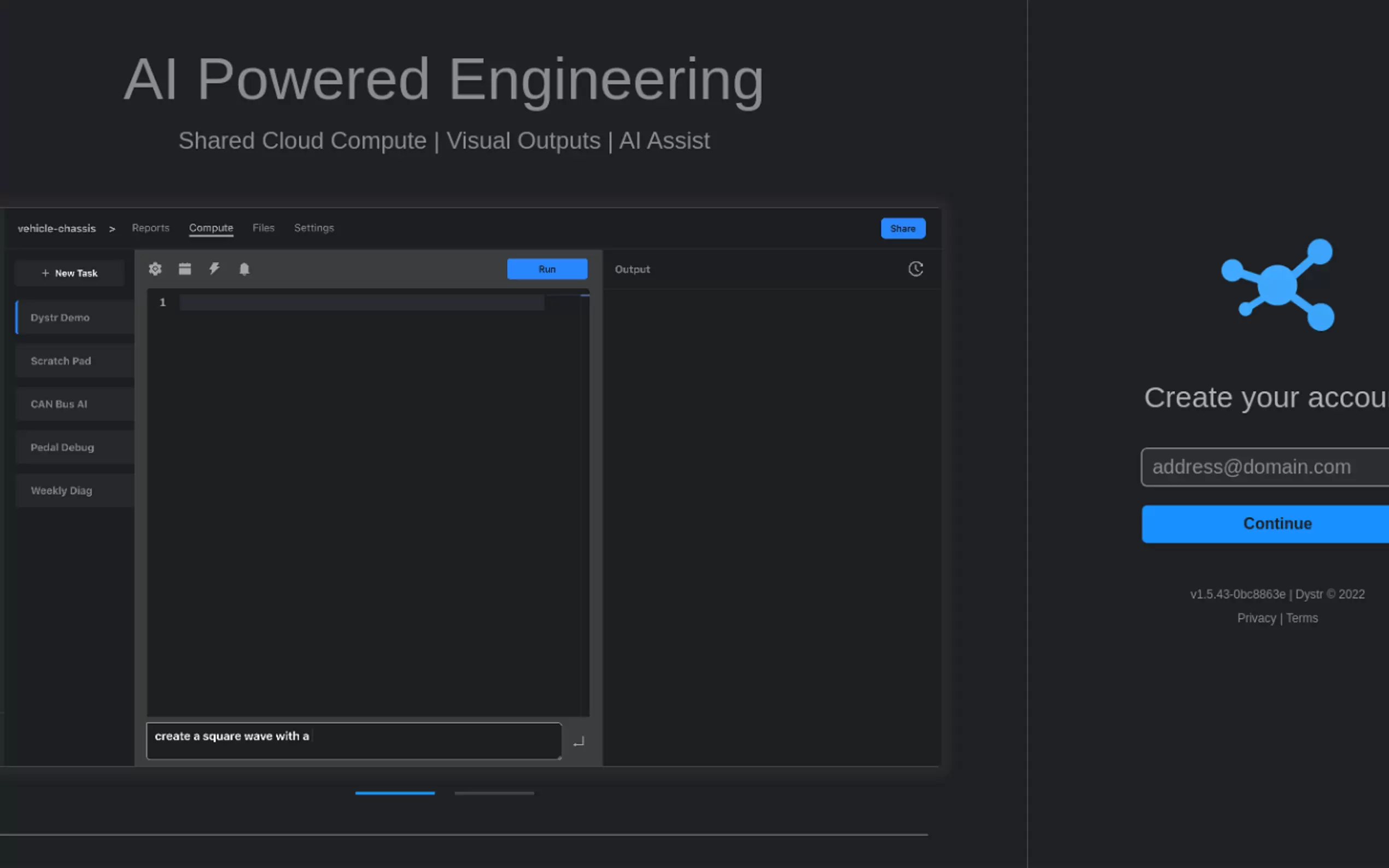Click the lightning bolt trigger icon
The image size is (1389, 868).
(x=214, y=269)
